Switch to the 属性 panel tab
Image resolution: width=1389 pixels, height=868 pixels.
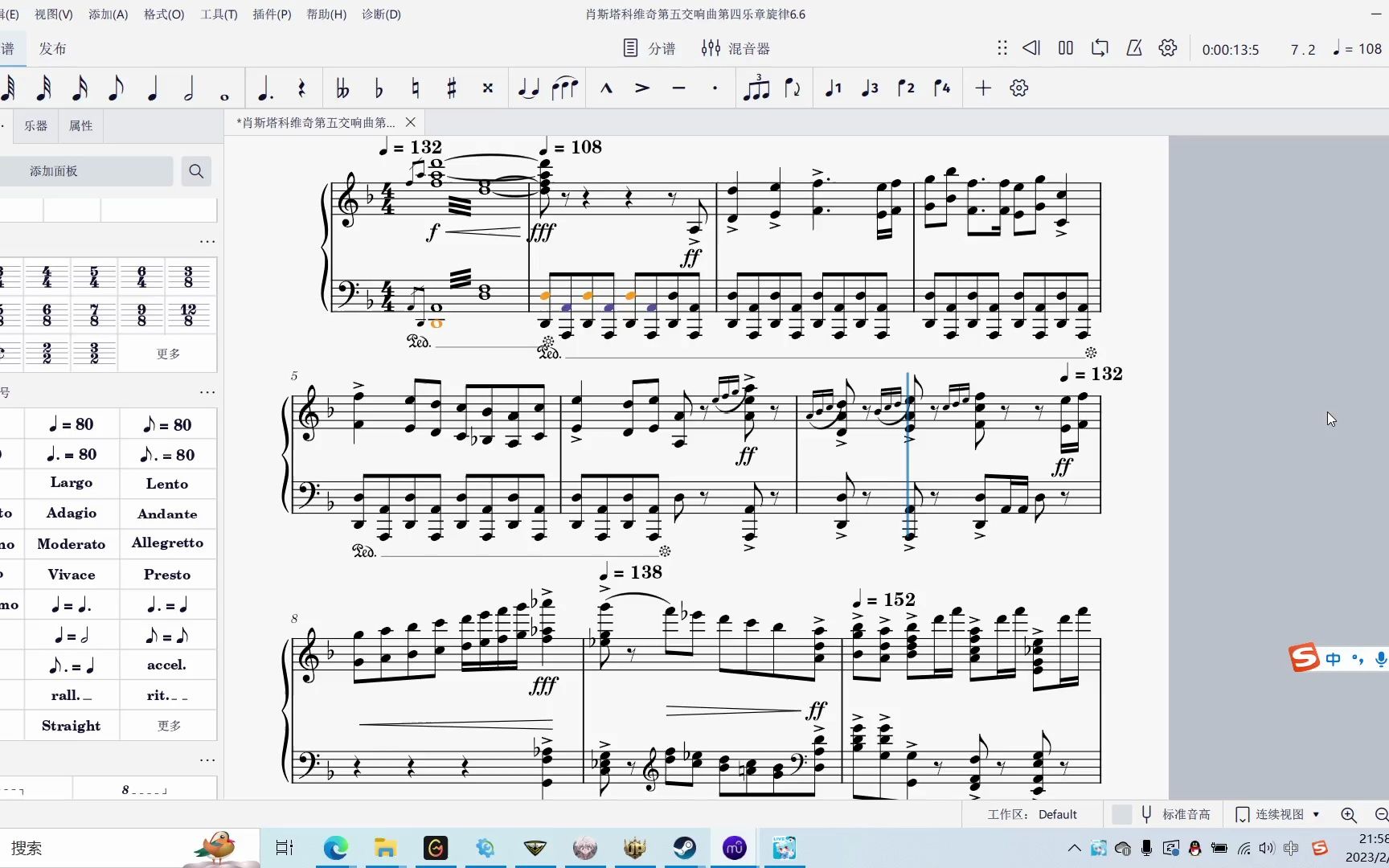[x=80, y=126]
